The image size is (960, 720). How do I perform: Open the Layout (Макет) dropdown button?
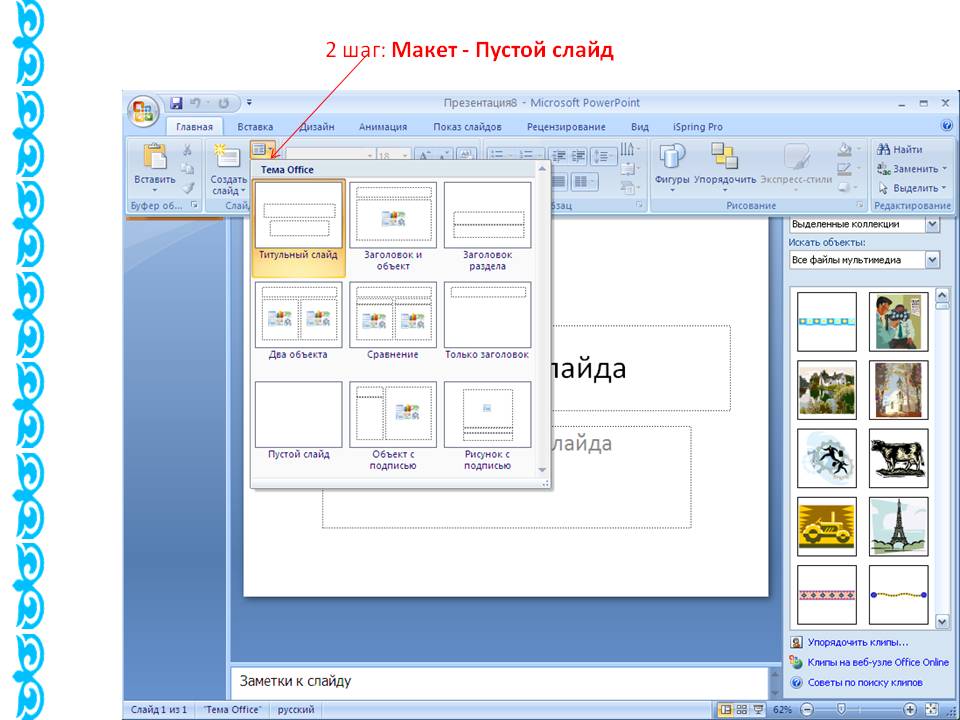tap(262, 150)
